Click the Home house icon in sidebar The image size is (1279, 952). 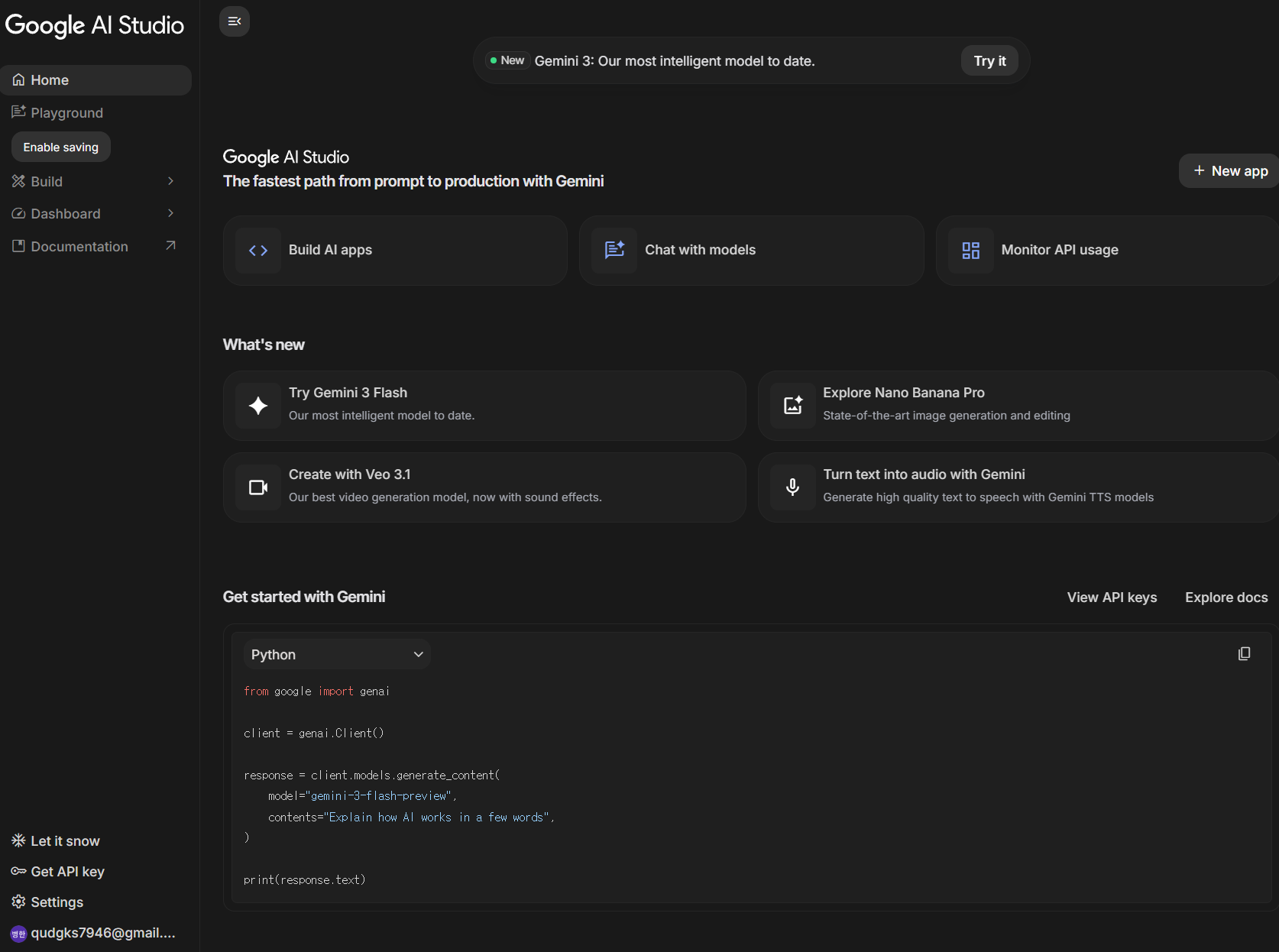(x=18, y=80)
